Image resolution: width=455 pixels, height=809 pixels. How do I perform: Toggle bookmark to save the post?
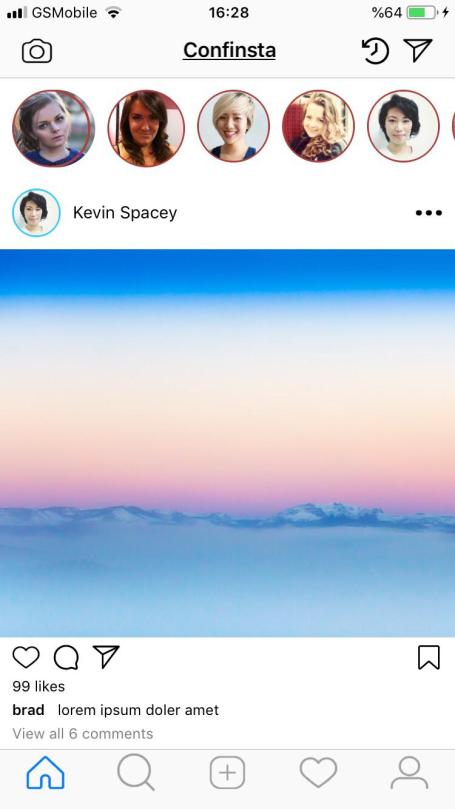tap(429, 657)
